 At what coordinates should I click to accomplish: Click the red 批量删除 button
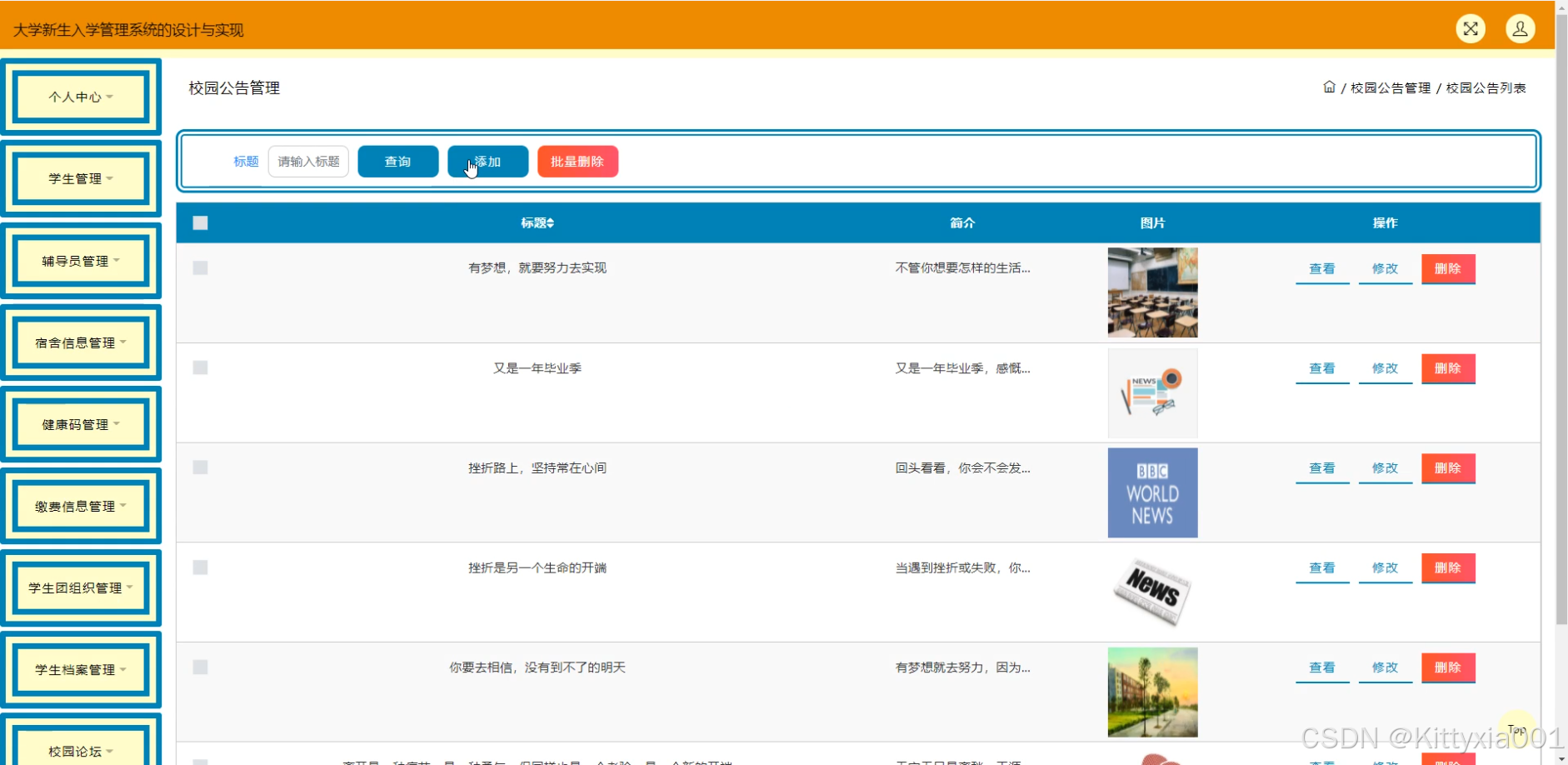coord(577,162)
